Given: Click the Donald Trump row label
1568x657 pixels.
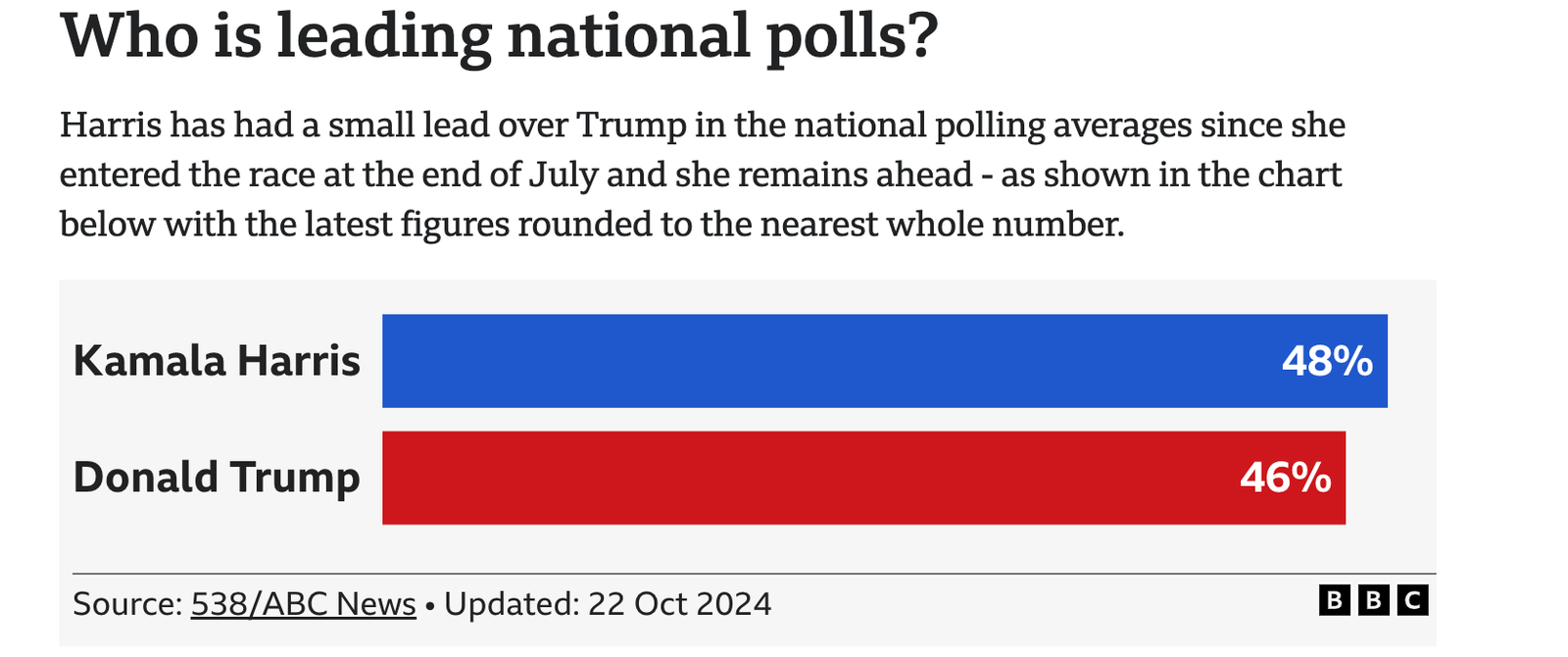Looking at the screenshot, I should tap(217, 479).
